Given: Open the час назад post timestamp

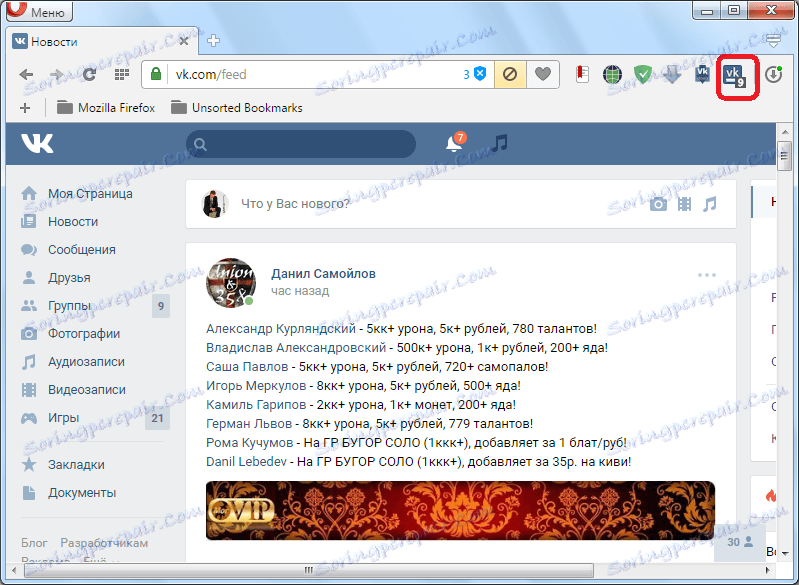Looking at the screenshot, I should (x=300, y=291).
